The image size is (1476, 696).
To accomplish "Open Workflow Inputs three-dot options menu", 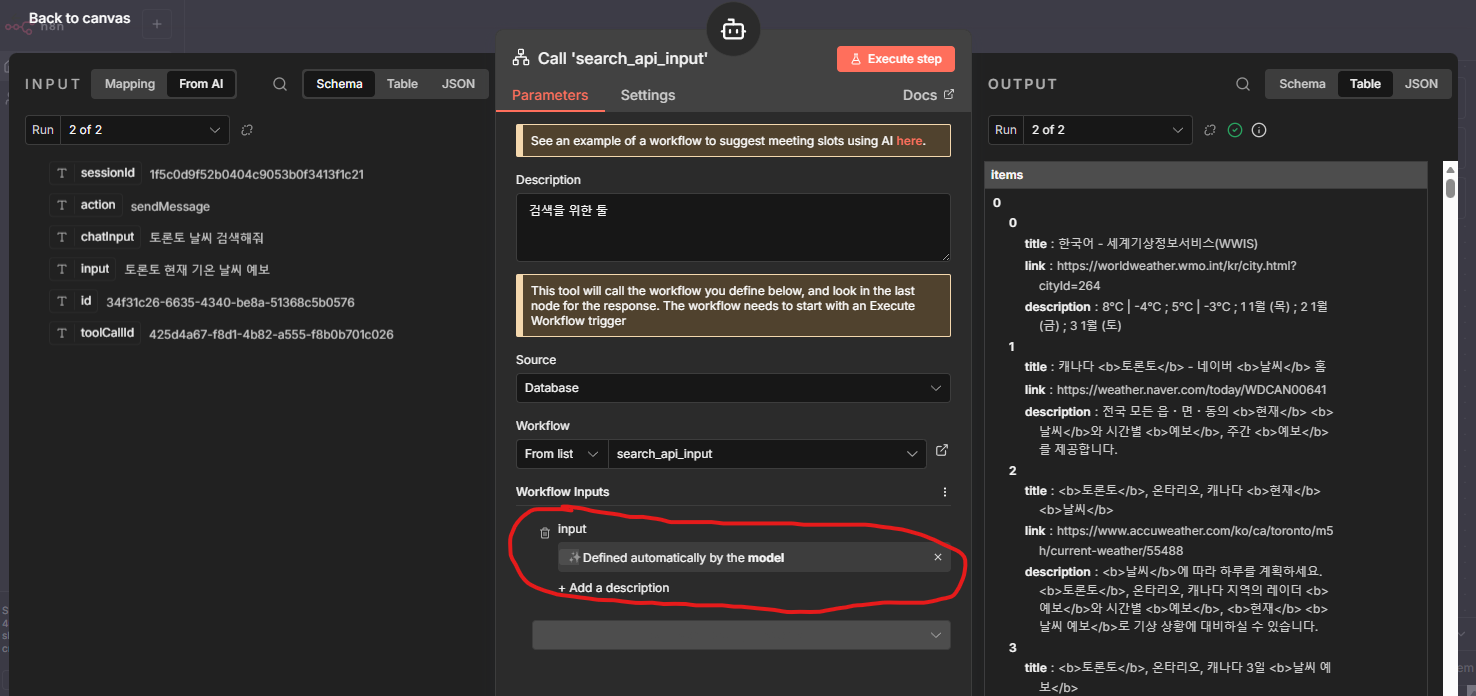I will click(945, 492).
